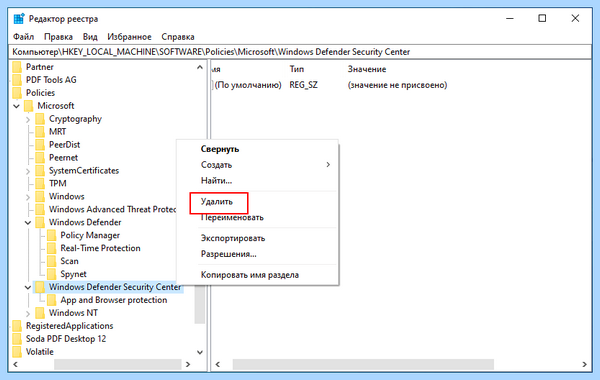Choose Удалить in the context menu
Screen dimensions: 600x380
click(217, 202)
